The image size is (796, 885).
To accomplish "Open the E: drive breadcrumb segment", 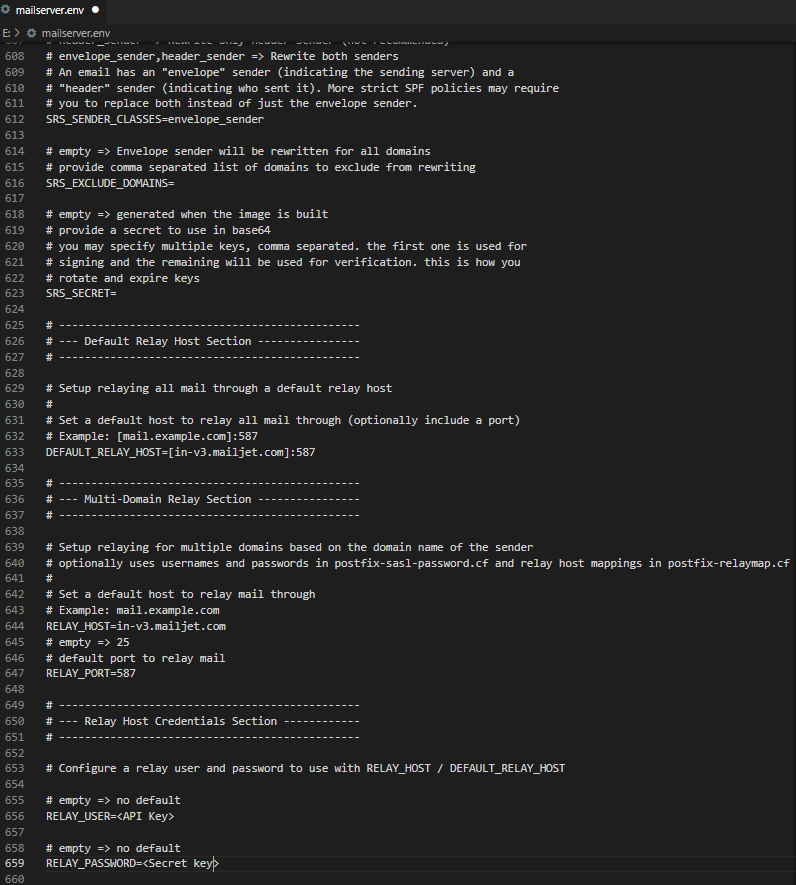I will (x=7, y=33).
